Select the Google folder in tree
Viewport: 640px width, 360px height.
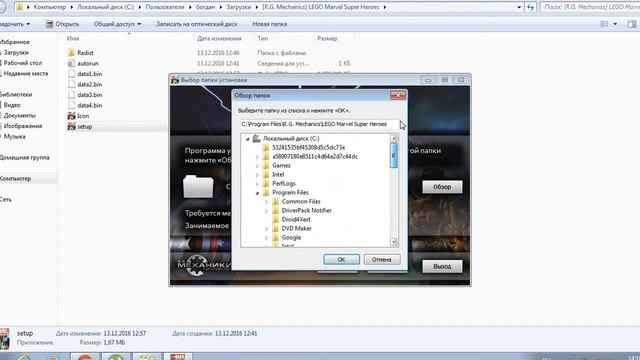(x=291, y=237)
